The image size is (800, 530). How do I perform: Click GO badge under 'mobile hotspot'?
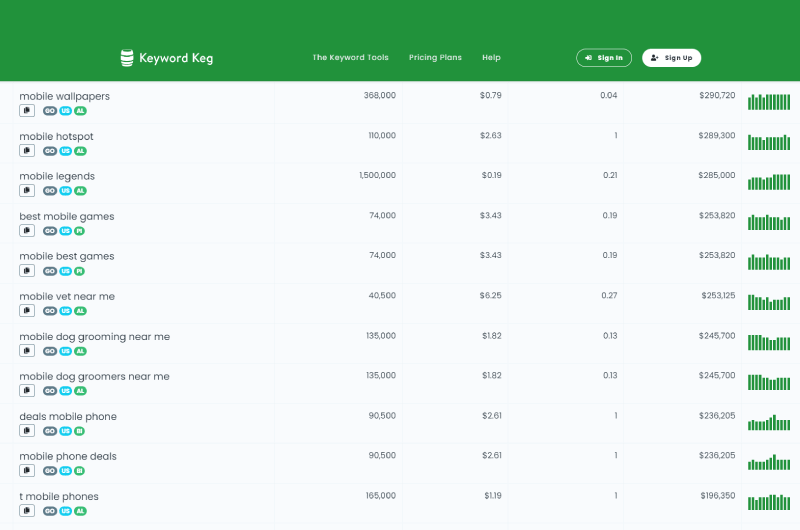[50, 151]
